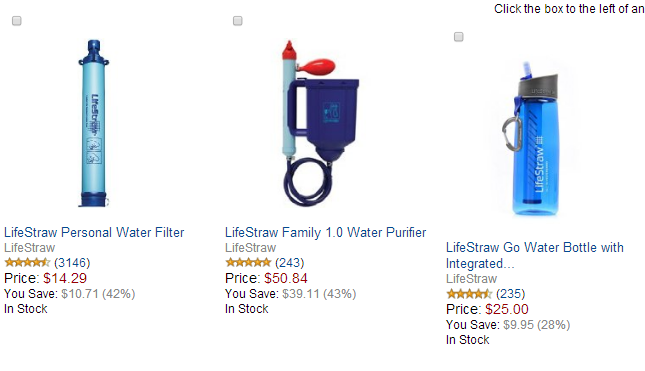Click the LifeStraw brand name under the Go Bottle

[x=471, y=279]
